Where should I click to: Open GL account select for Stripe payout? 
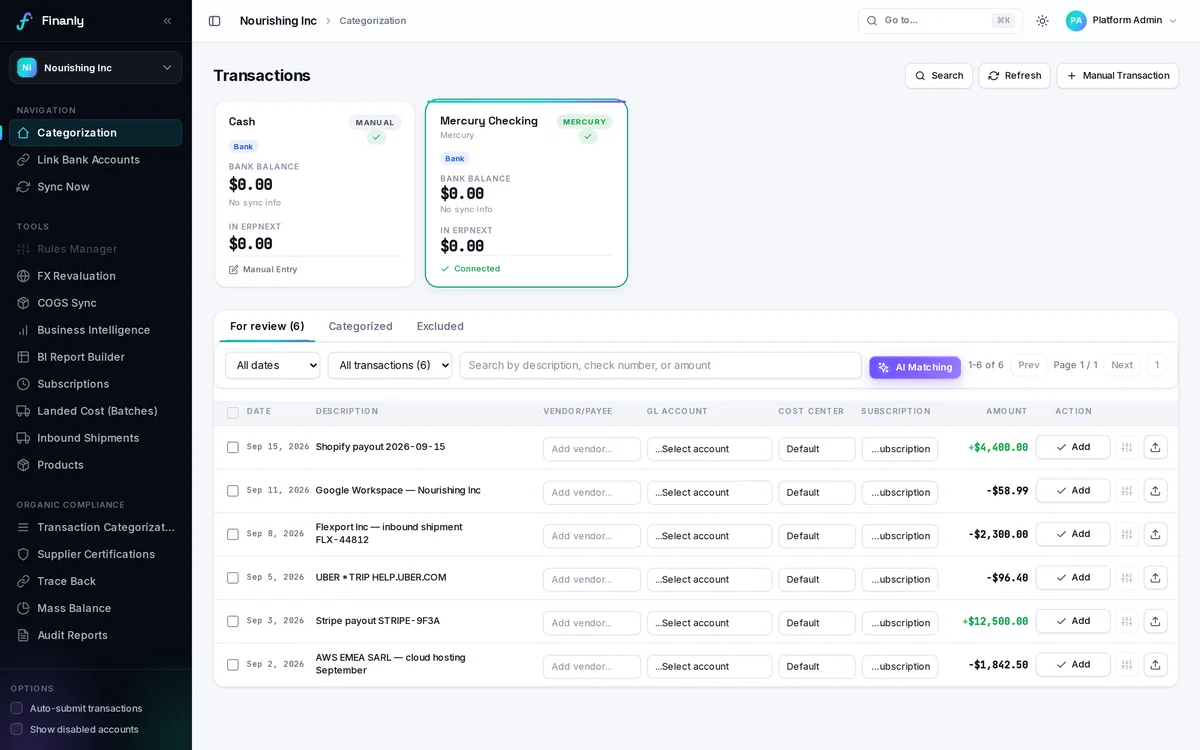[x=710, y=623]
